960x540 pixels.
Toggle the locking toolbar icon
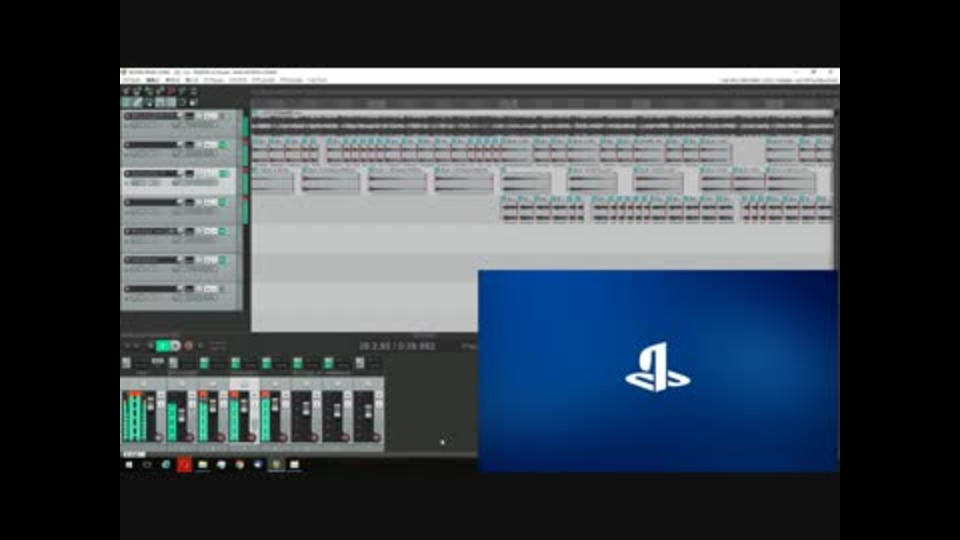click(x=193, y=102)
